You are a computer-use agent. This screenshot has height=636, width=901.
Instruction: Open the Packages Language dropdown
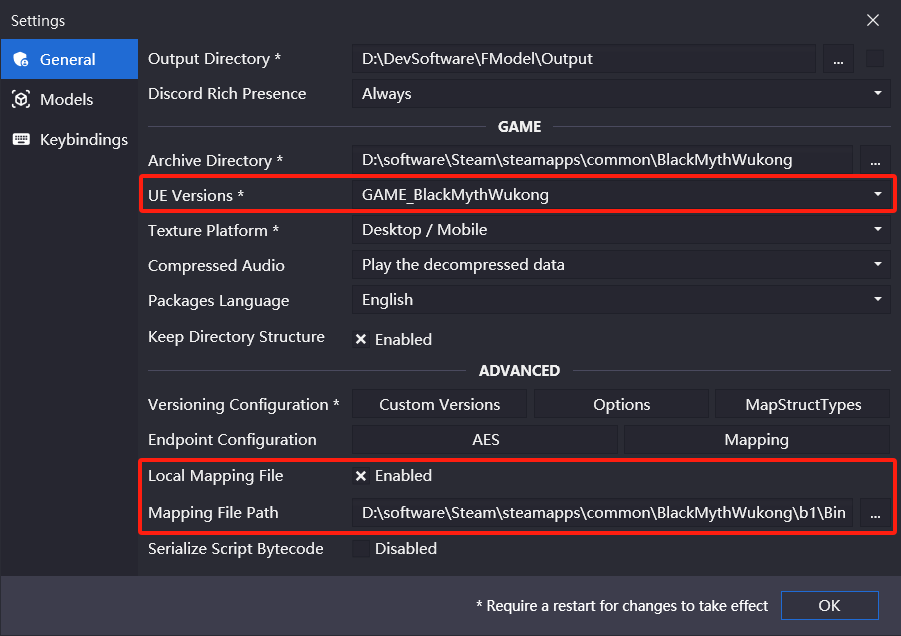click(x=621, y=300)
